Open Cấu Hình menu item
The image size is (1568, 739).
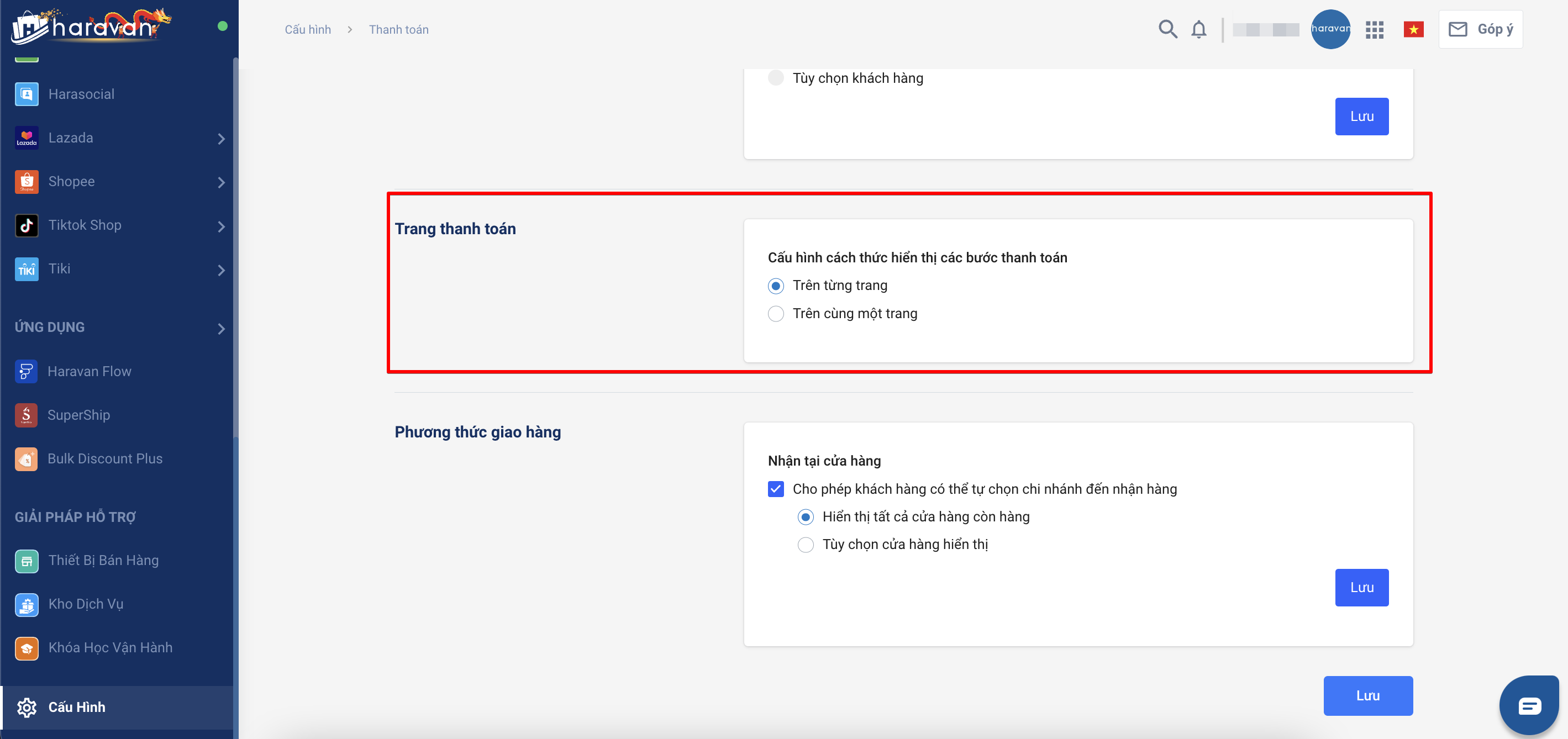tap(76, 707)
